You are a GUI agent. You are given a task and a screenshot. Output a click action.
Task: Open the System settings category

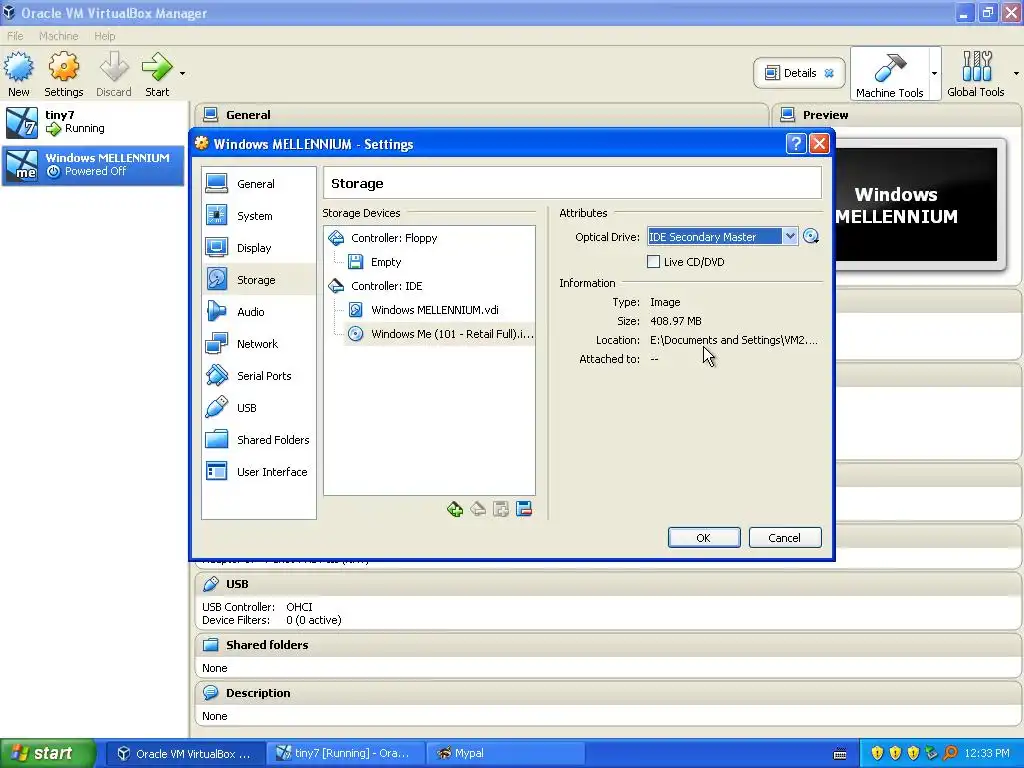pyautogui.click(x=259, y=216)
